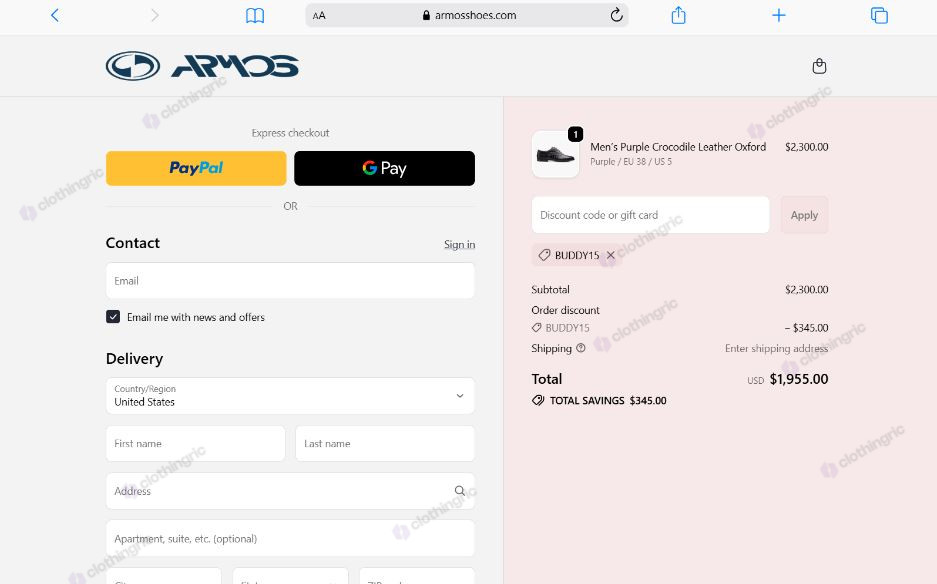Pay with Google Pay button
This screenshot has width=937, height=584.
click(x=384, y=168)
